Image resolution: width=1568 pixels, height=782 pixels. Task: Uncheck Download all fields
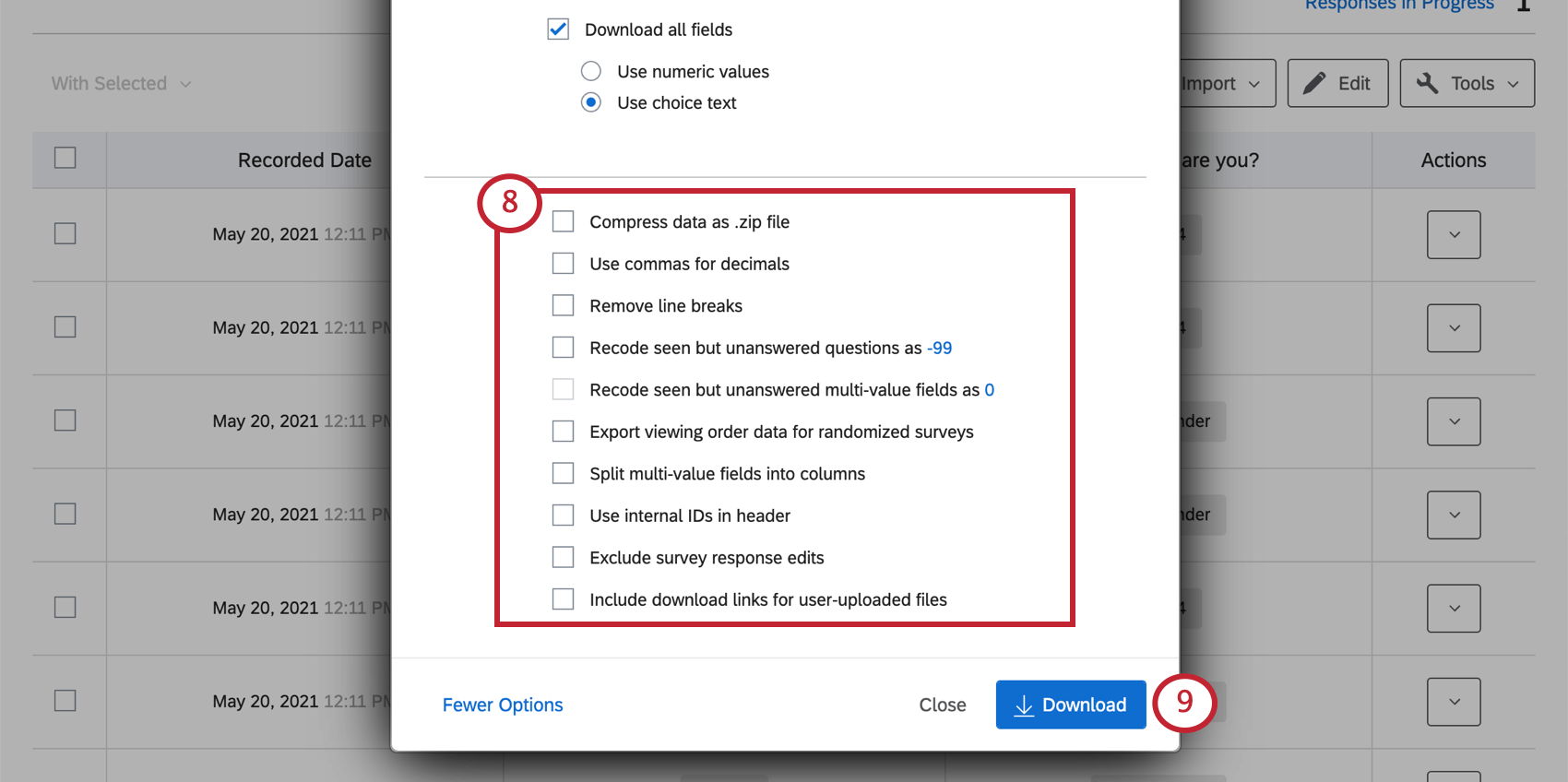click(558, 30)
